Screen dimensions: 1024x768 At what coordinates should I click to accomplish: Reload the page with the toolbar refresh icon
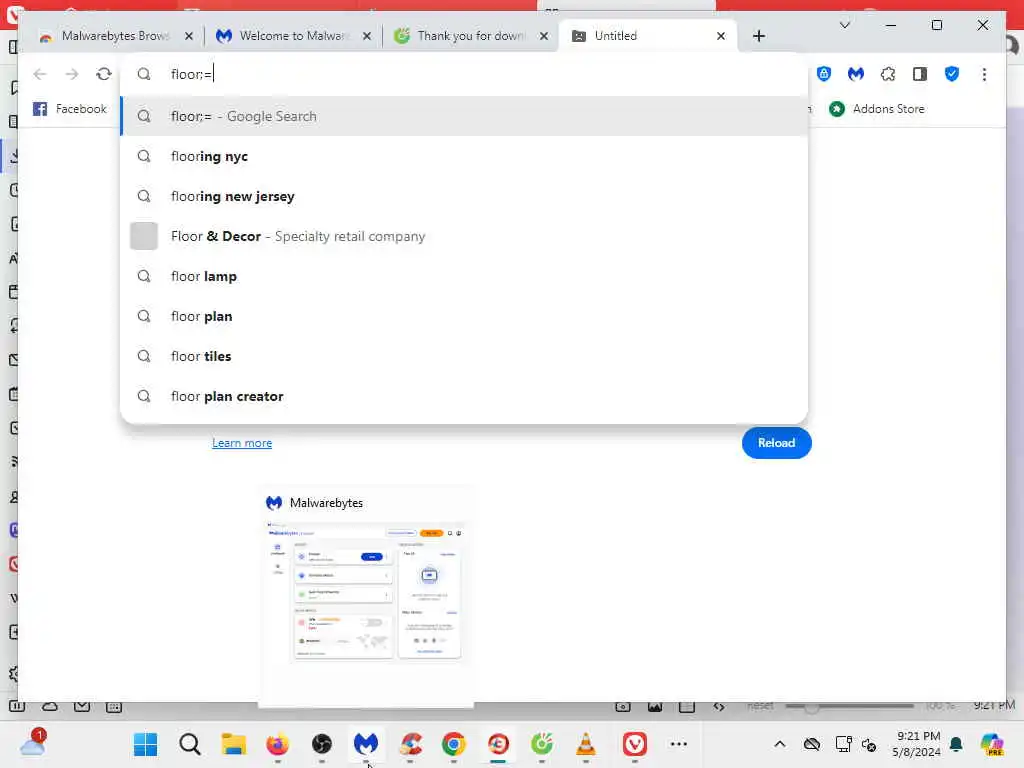click(x=104, y=74)
